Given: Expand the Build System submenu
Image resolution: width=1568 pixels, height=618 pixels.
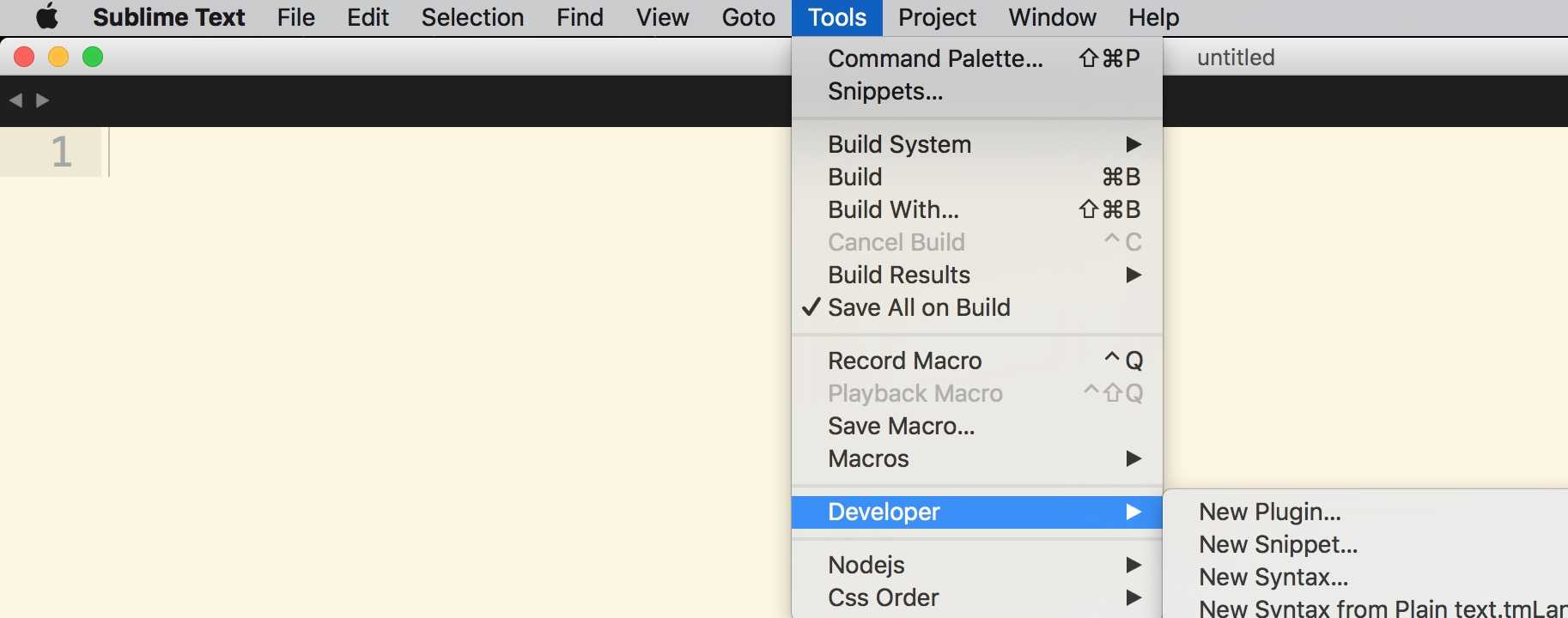Looking at the screenshot, I should pos(977,144).
